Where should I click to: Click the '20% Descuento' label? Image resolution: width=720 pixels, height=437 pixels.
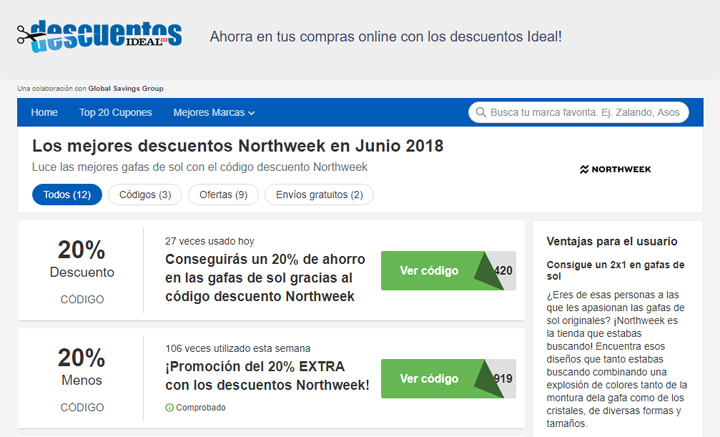click(82, 259)
